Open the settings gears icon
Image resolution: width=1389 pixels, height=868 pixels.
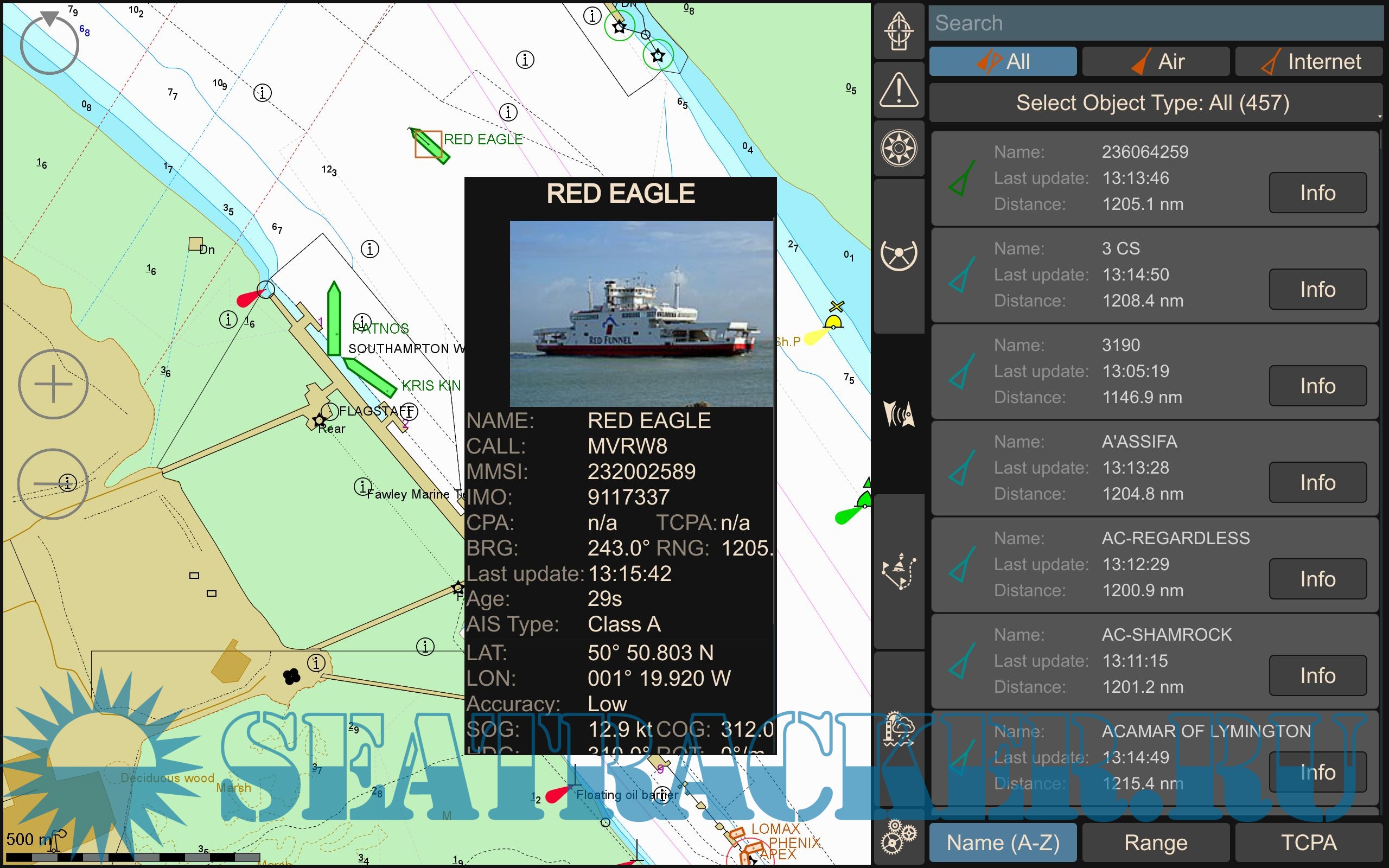[x=899, y=837]
